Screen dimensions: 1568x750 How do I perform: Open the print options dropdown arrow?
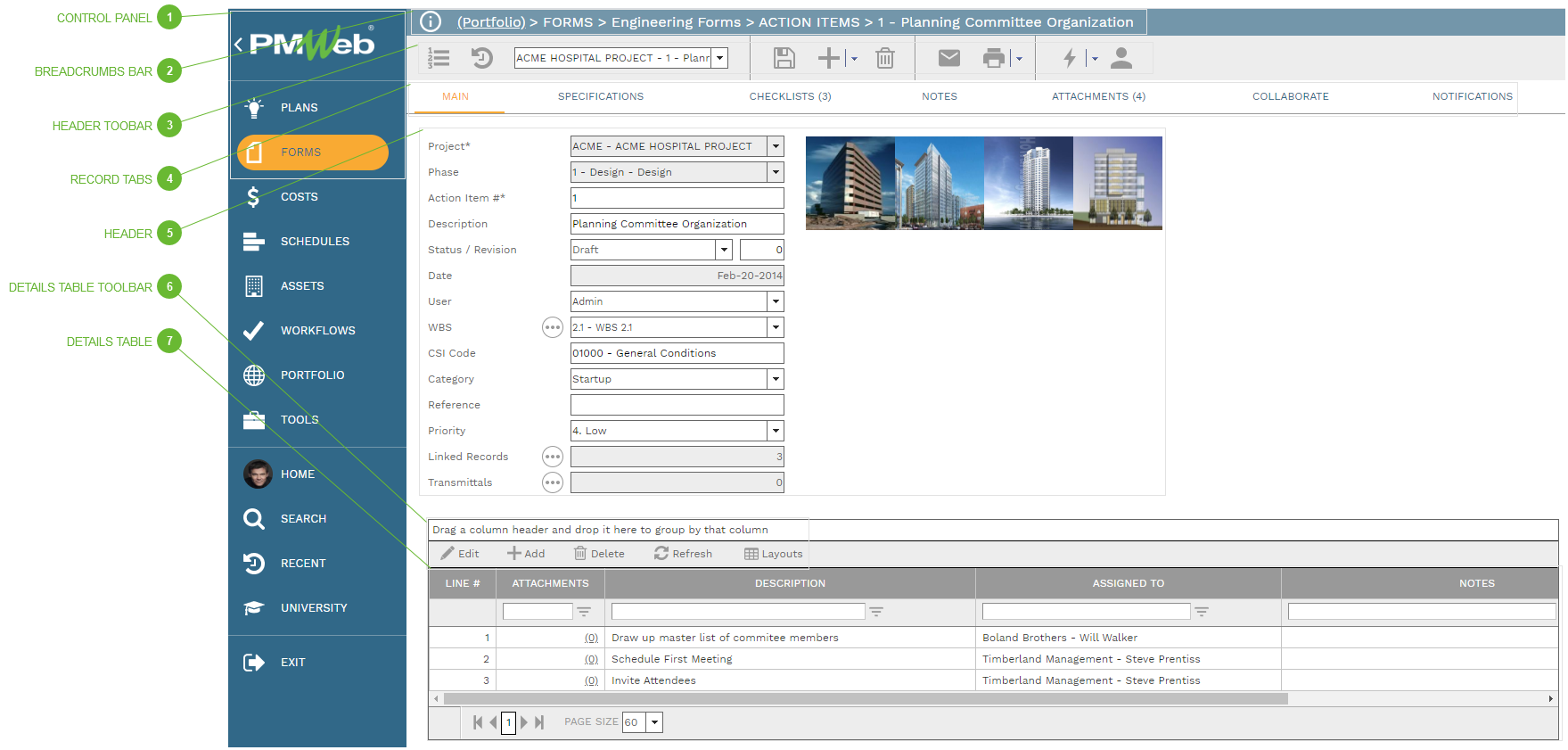pyautogui.click(x=1019, y=59)
